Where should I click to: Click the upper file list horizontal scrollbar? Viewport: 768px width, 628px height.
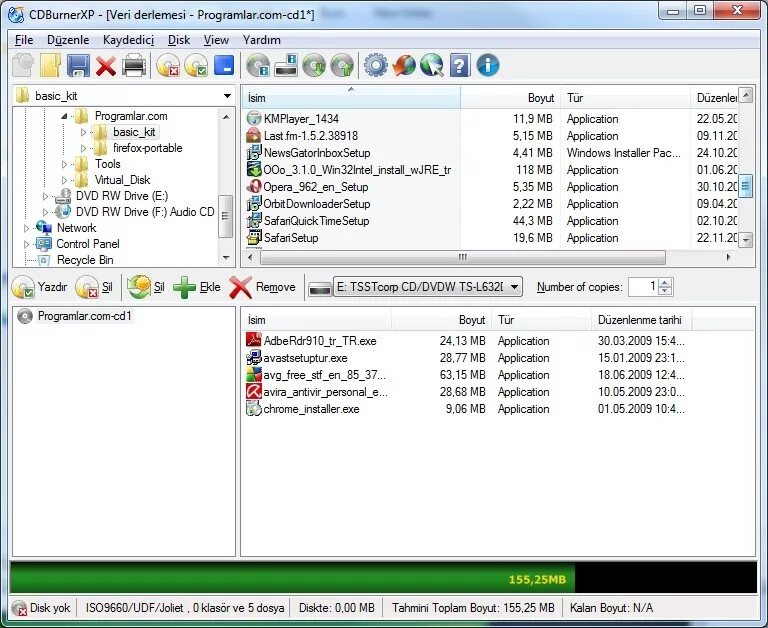(x=462, y=257)
